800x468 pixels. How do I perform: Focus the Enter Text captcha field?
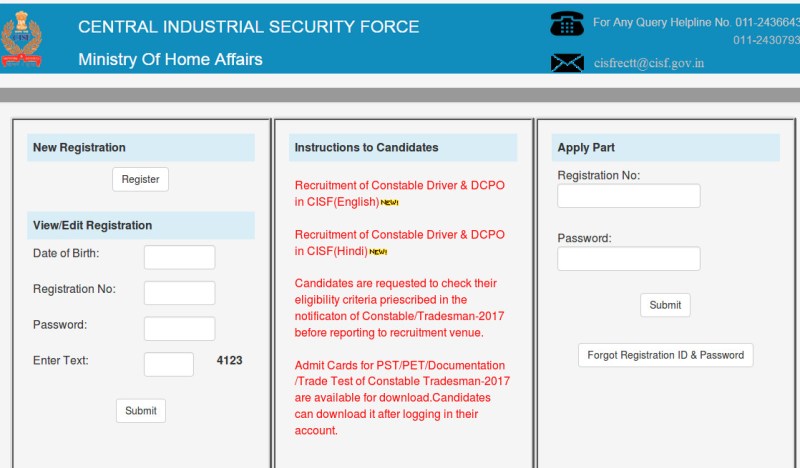tap(168, 364)
